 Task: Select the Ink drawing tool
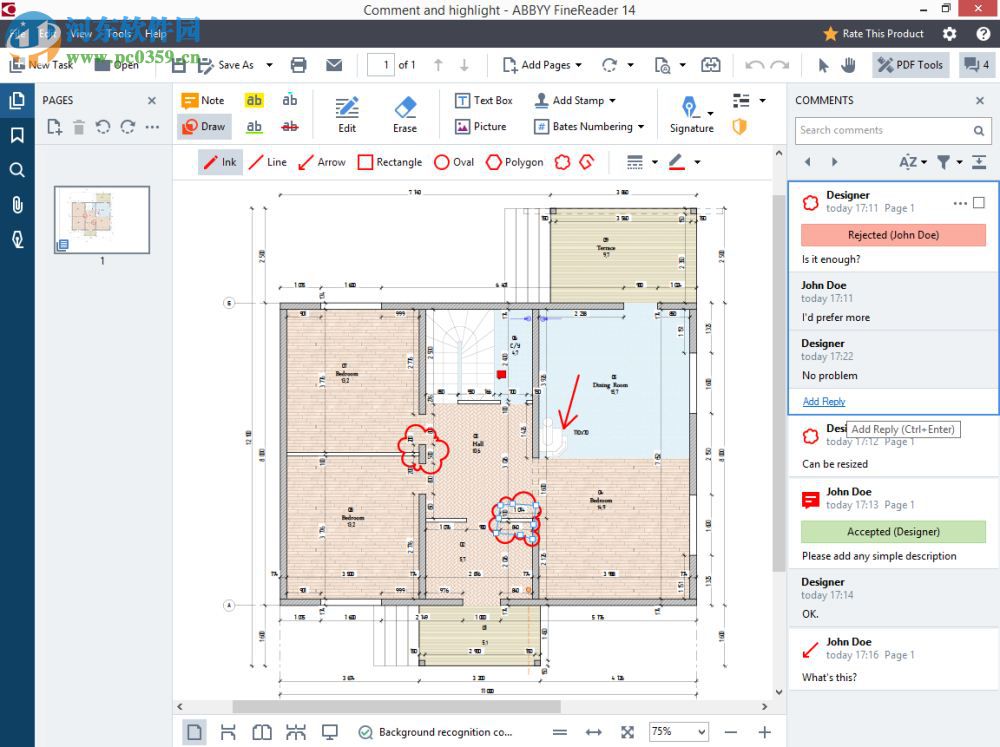tap(220, 161)
